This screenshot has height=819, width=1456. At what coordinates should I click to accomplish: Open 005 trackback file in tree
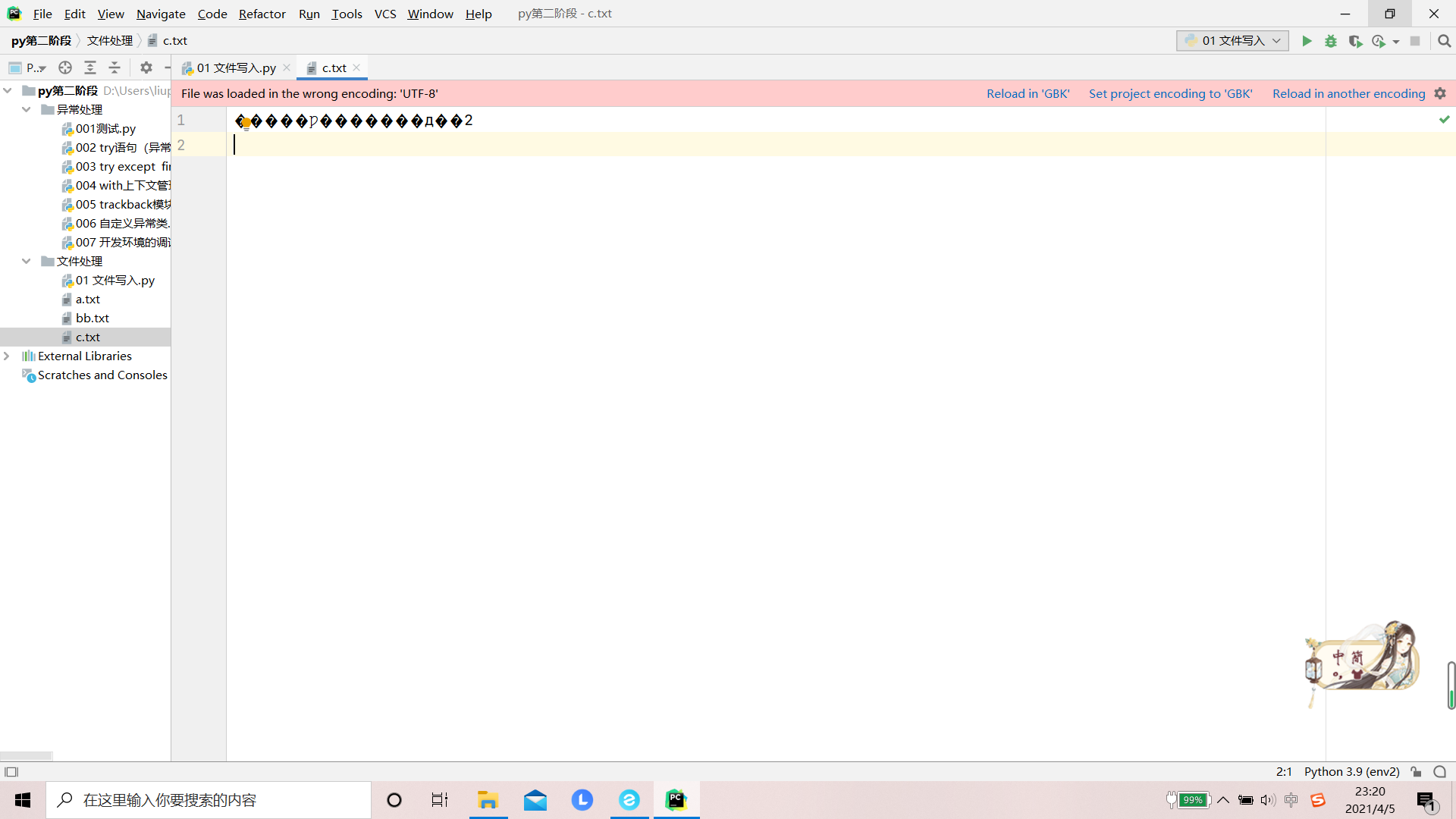[x=123, y=204]
